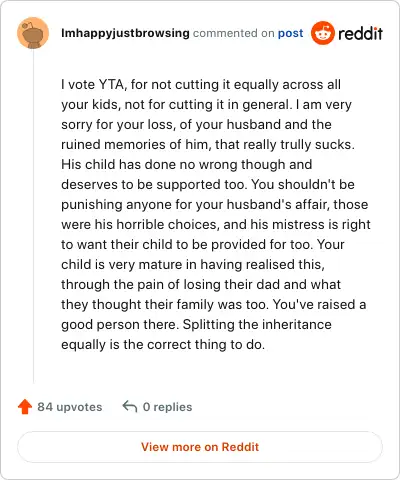
Task: Collapse the comment via vertical thread line
Action: [33, 216]
